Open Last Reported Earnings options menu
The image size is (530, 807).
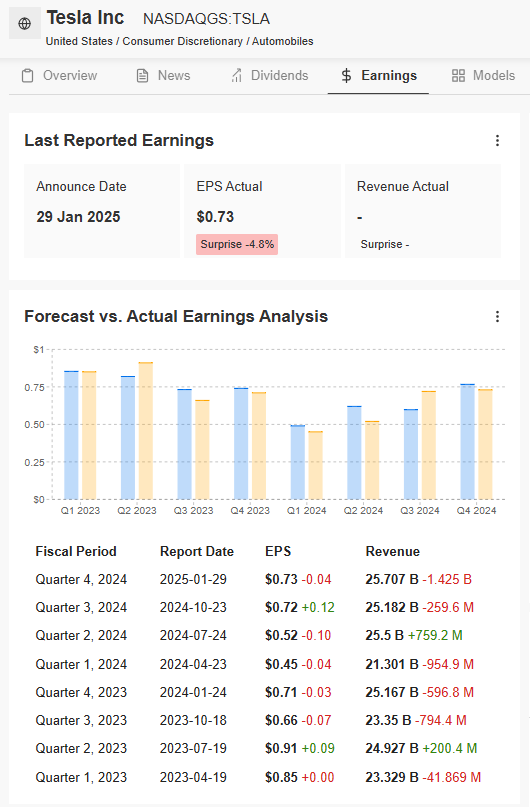497,141
